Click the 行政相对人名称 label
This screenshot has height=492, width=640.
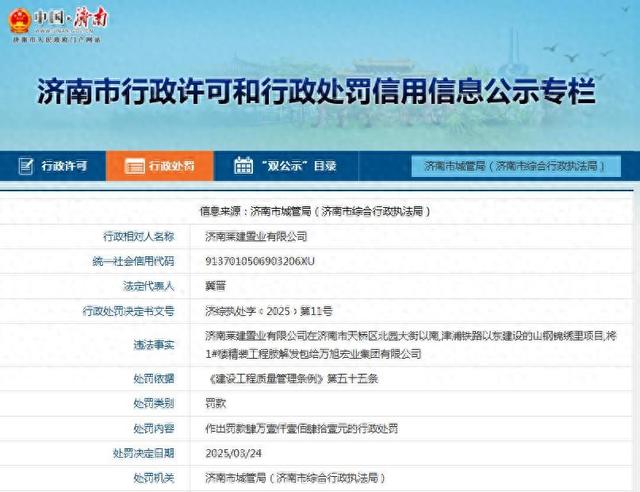coord(139,236)
